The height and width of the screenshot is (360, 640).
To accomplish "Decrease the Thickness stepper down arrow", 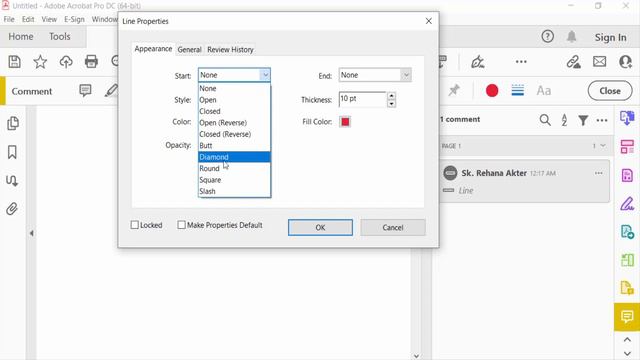I will pos(391,103).
